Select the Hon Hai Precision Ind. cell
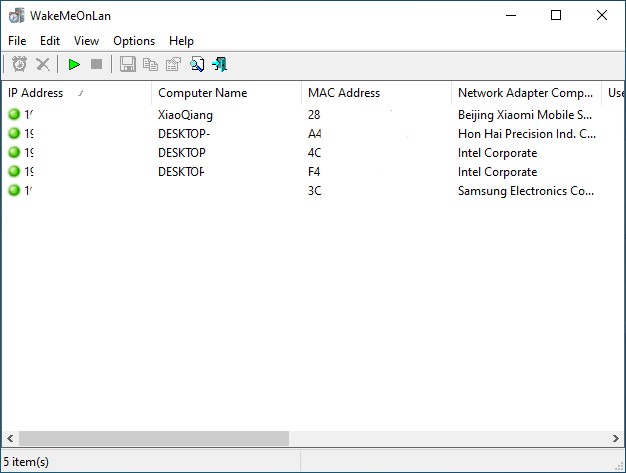 pos(527,134)
